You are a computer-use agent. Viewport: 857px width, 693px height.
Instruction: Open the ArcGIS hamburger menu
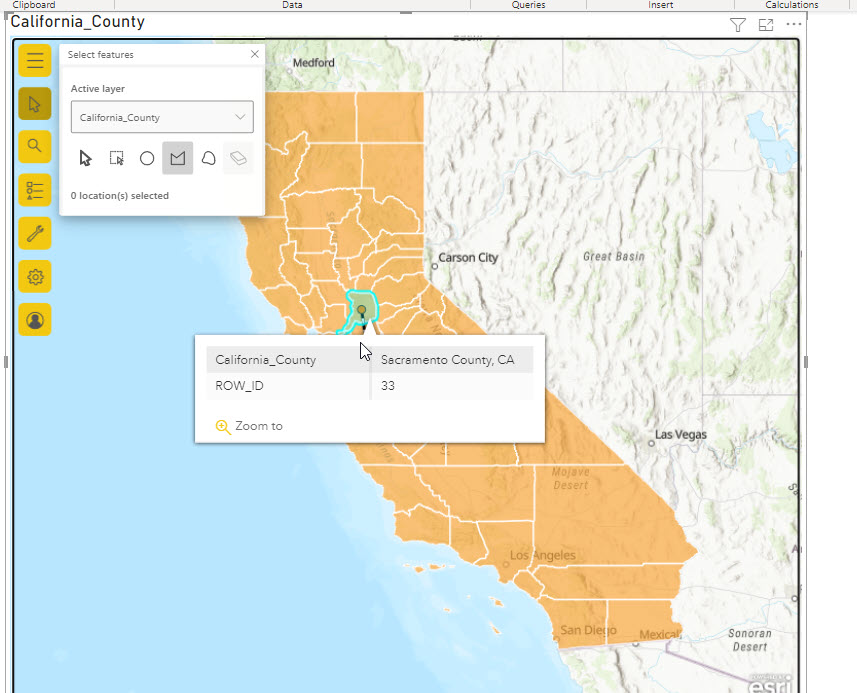(x=35, y=60)
